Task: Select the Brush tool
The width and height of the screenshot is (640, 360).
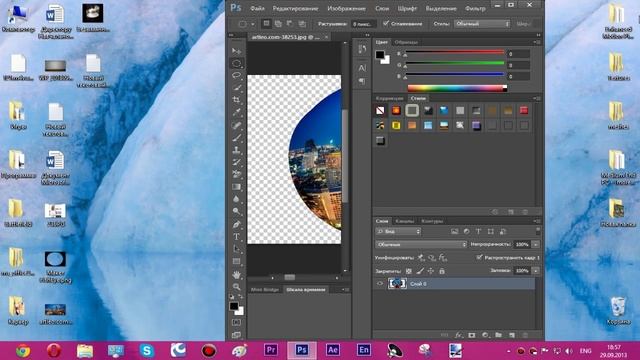Action: click(x=236, y=138)
